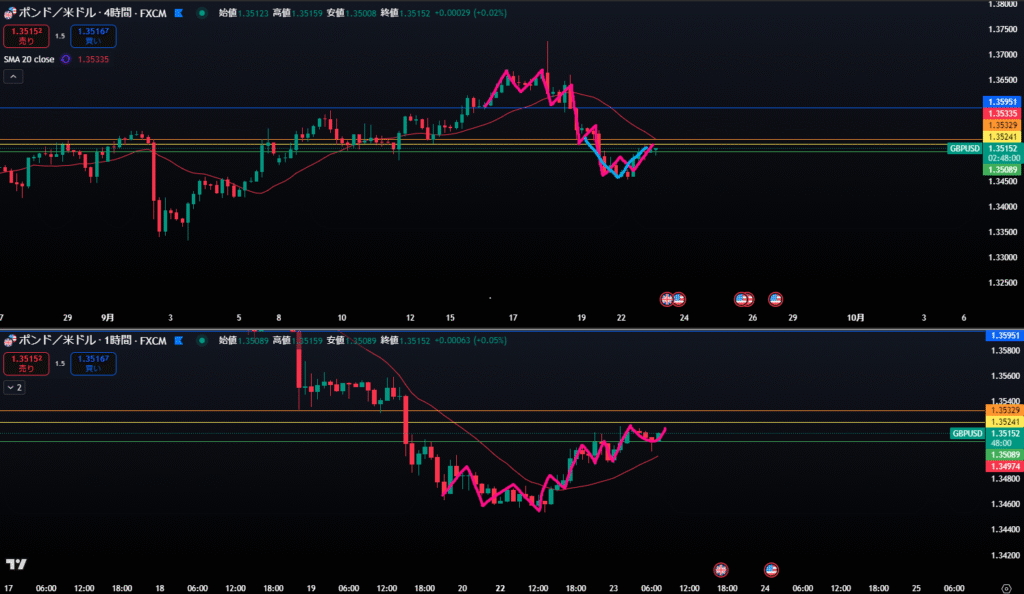This screenshot has height=594, width=1024.
Task: Click the SMA 20 indicator purple icon
Action: pos(66,59)
